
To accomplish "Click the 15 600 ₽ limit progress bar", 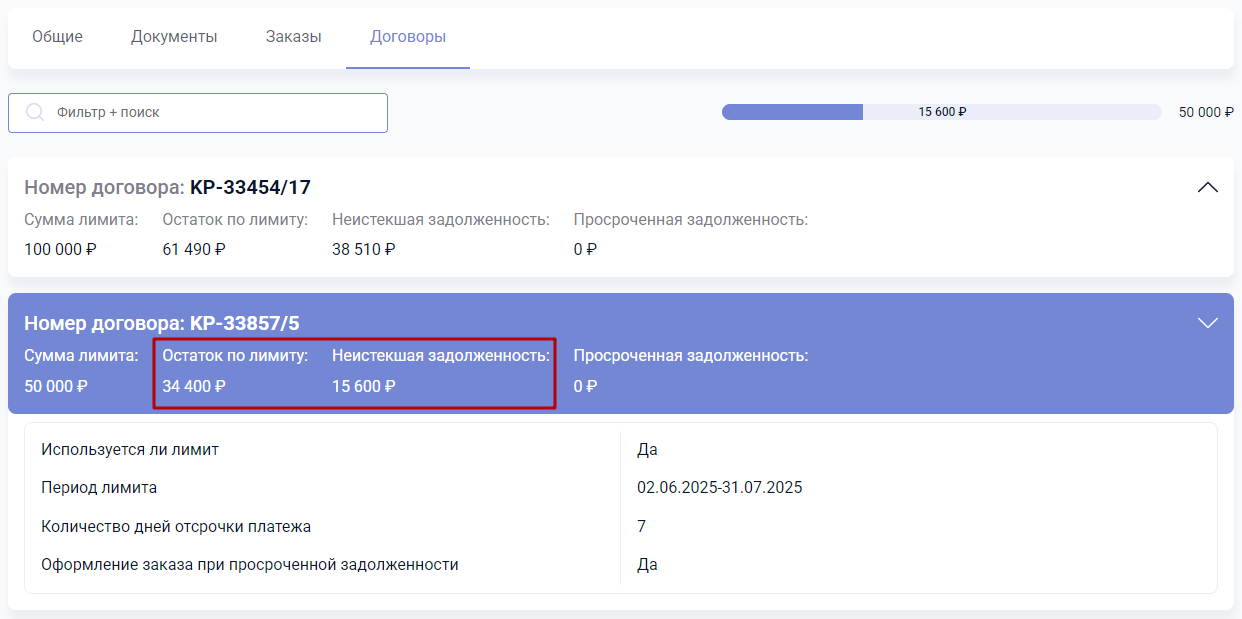I will click(942, 112).
